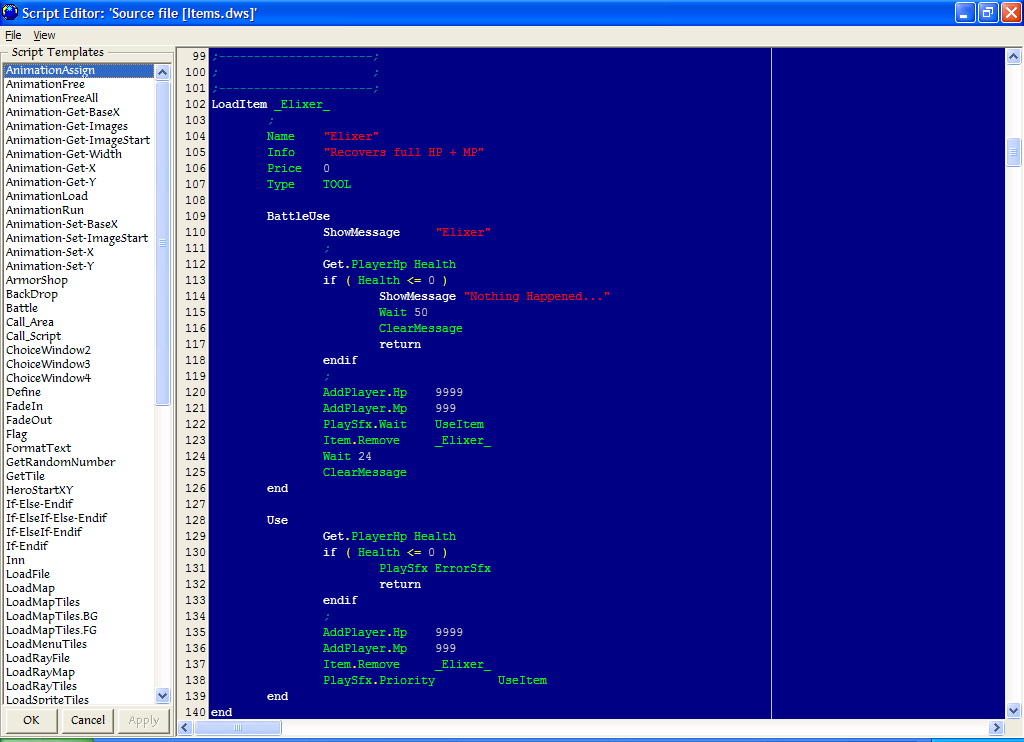The height and width of the screenshot is (742, 1024).
Task: Click code editor vertical scroll down arrow
Action: click(1013, 710)
